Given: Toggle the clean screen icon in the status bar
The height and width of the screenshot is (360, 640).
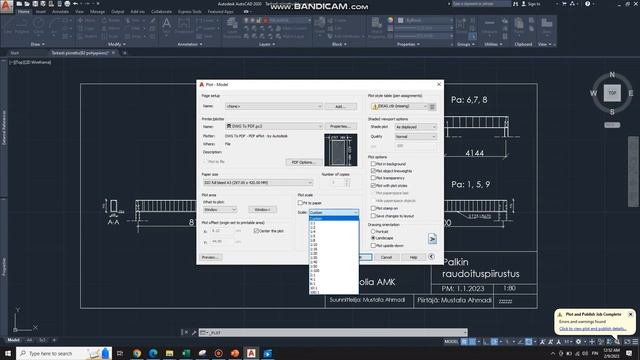Looking at the screenshot, I should pyautogui.click(x=627, y=342).
